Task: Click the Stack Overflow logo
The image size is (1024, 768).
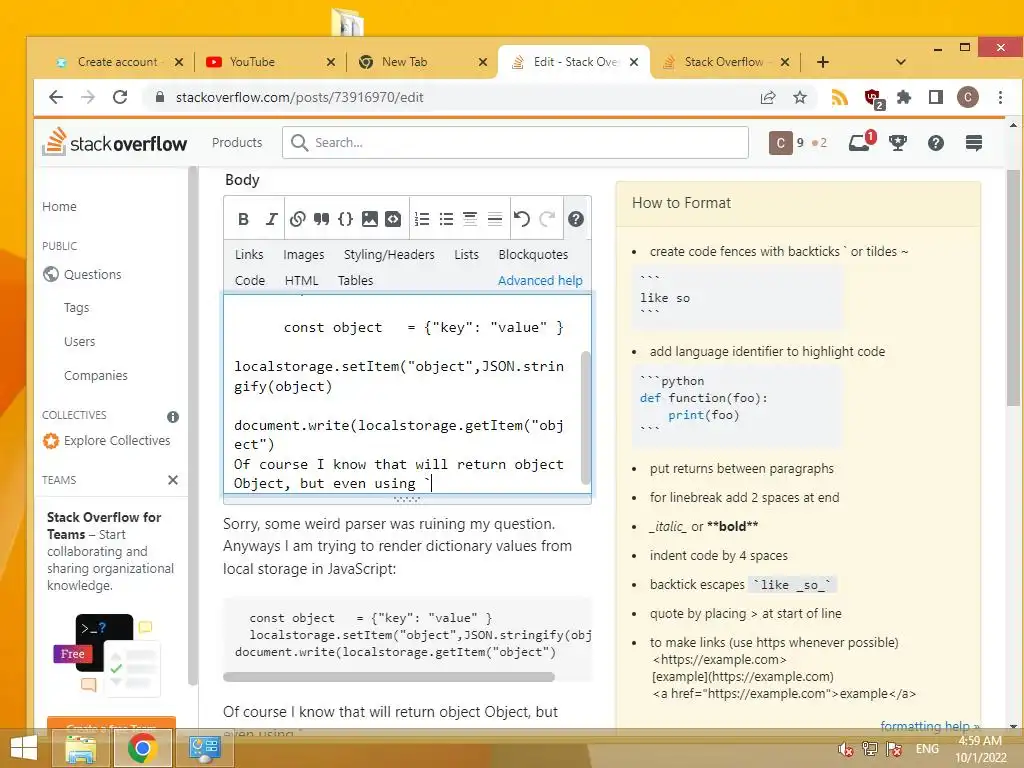Action: pyautogui.click(x=115, y=142)
